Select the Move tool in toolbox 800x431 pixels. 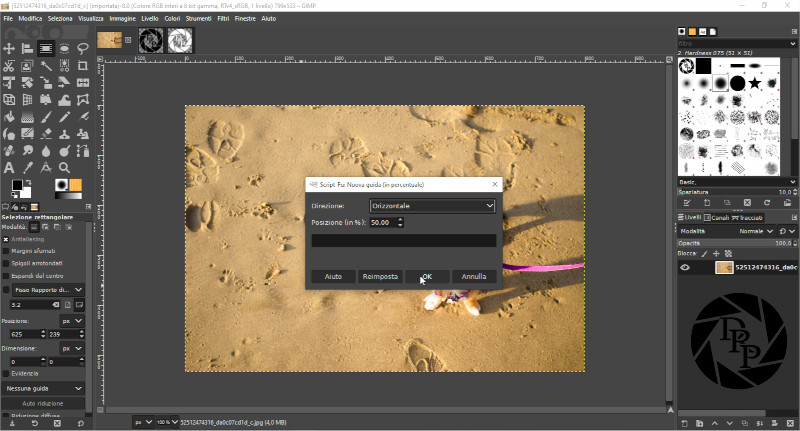coord(8,48)
